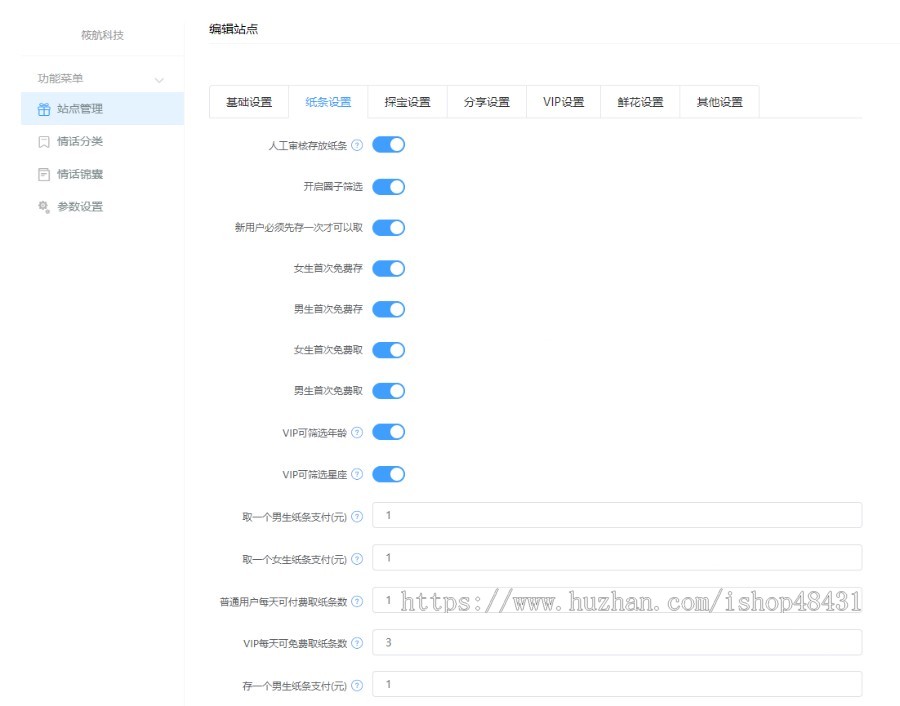
Task: Click the gift icon beside 站点管理
Action: click(x=44, y=109)
